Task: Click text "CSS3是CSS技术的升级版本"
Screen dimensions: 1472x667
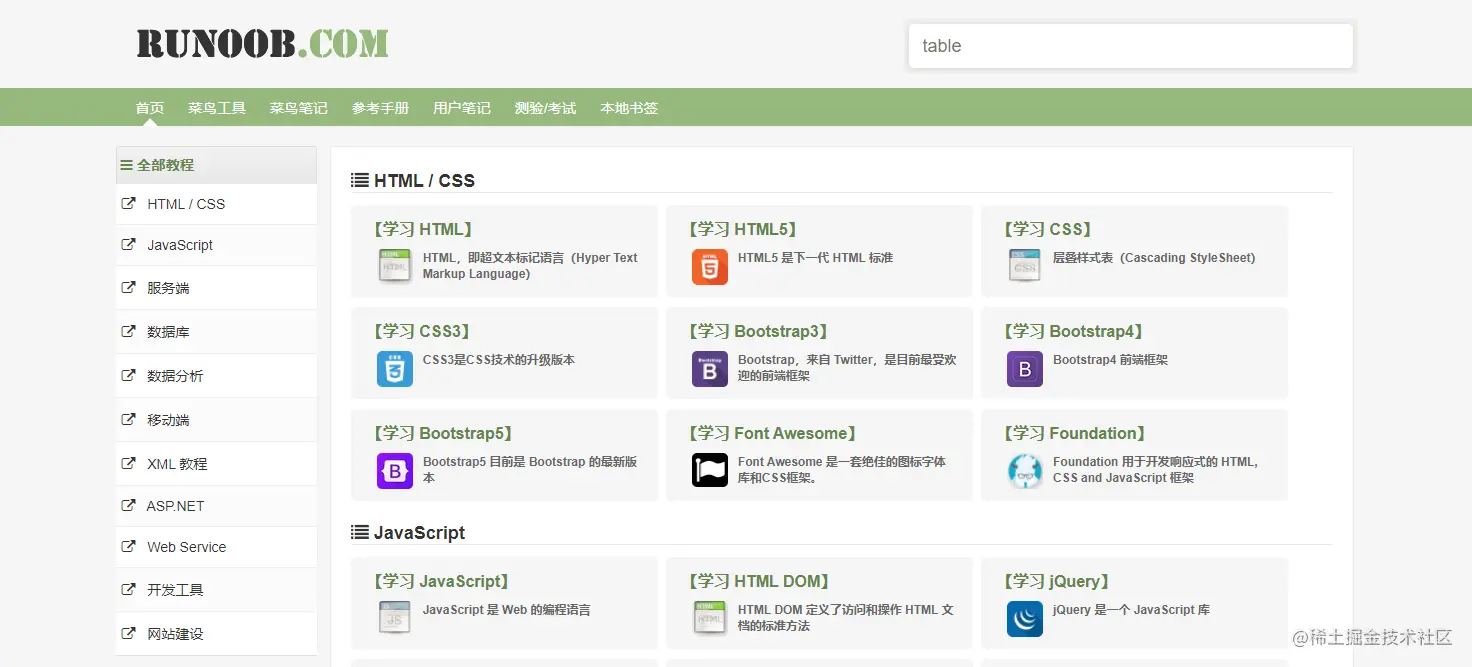Action: (x=499, y=360)
